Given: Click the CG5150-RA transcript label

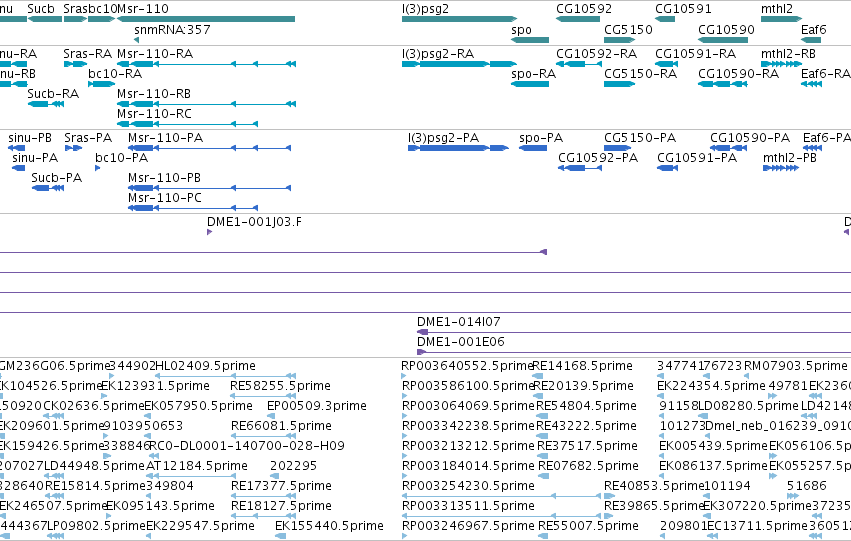Looking at the screenshot, I should click(640, 74).
